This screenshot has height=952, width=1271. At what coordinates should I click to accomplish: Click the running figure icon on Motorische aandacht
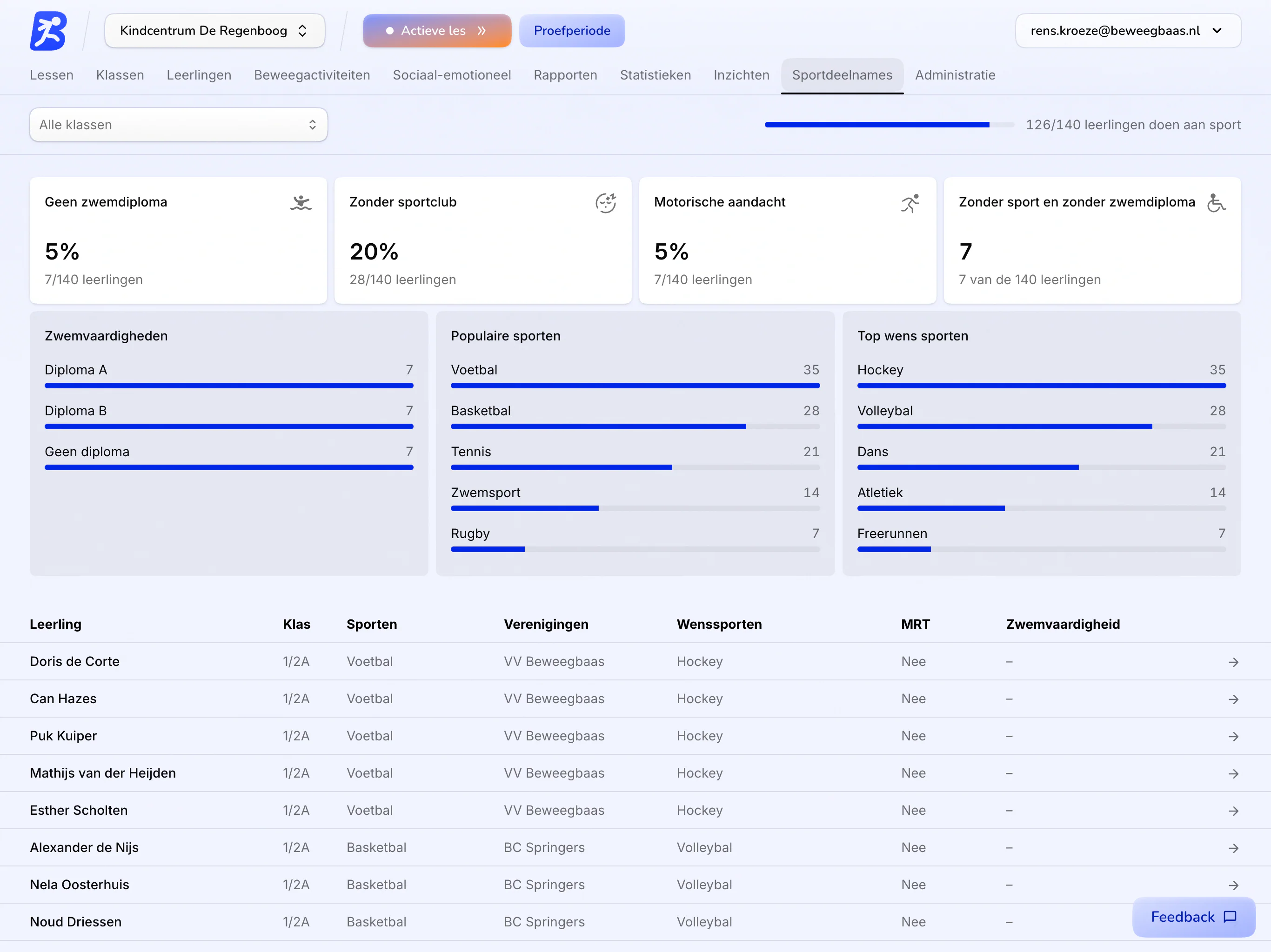(x=910, y=203)
